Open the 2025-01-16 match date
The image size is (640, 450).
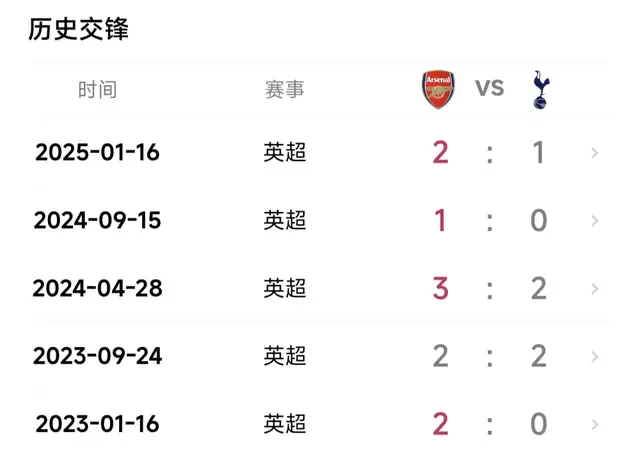(97, 153)
